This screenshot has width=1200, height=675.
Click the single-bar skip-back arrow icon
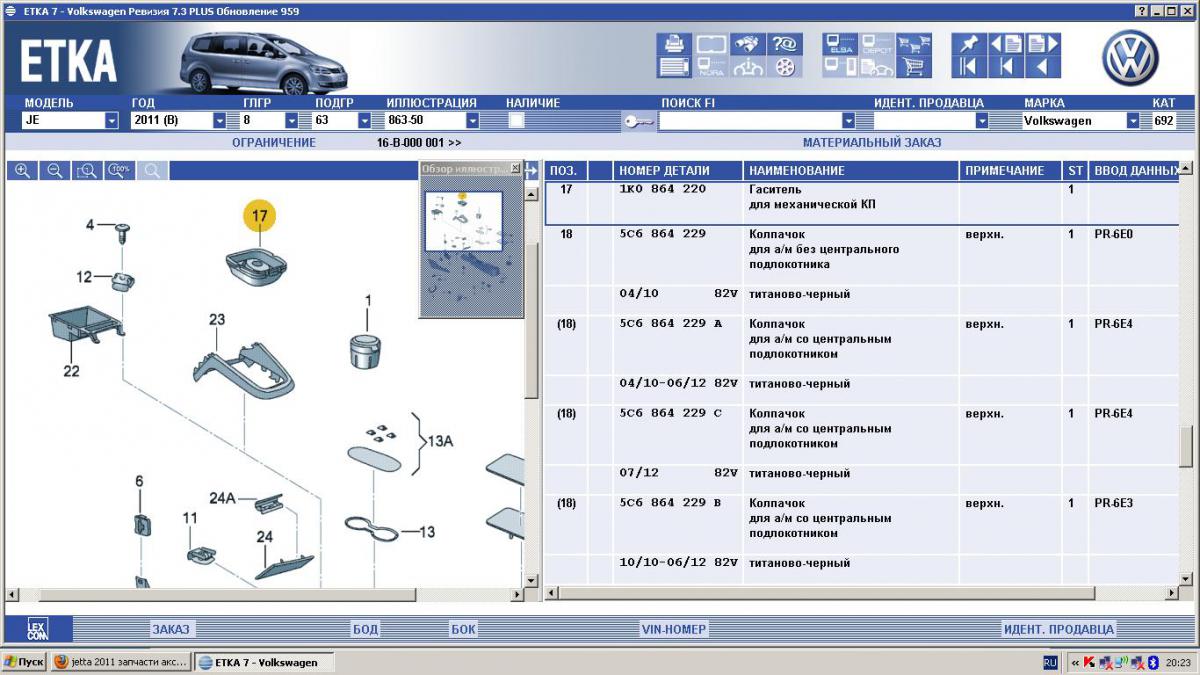(x=1006, y=67)
